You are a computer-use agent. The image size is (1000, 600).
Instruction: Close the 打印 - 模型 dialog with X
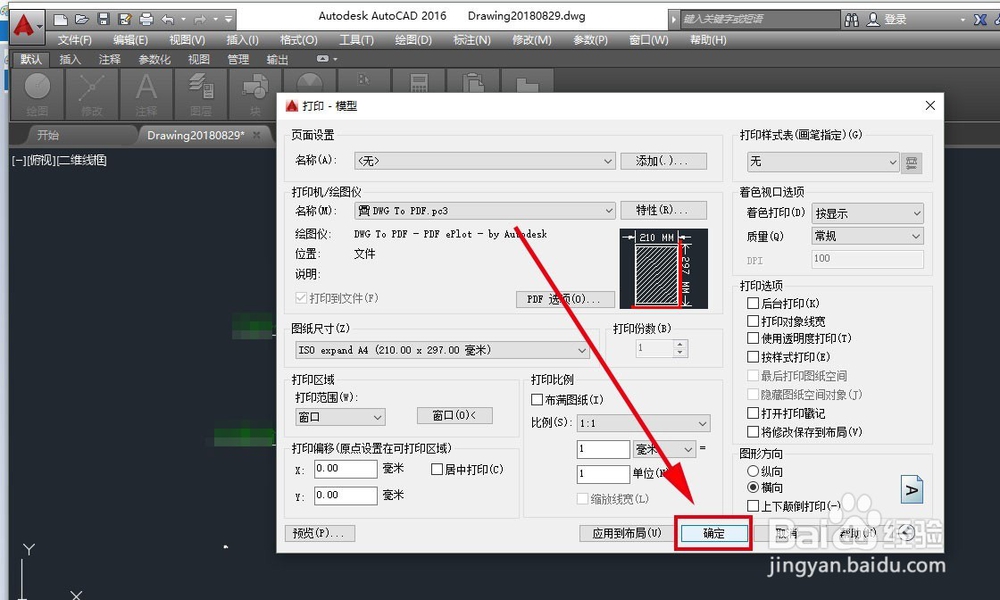pyautogui.click(x=930, y=105)
